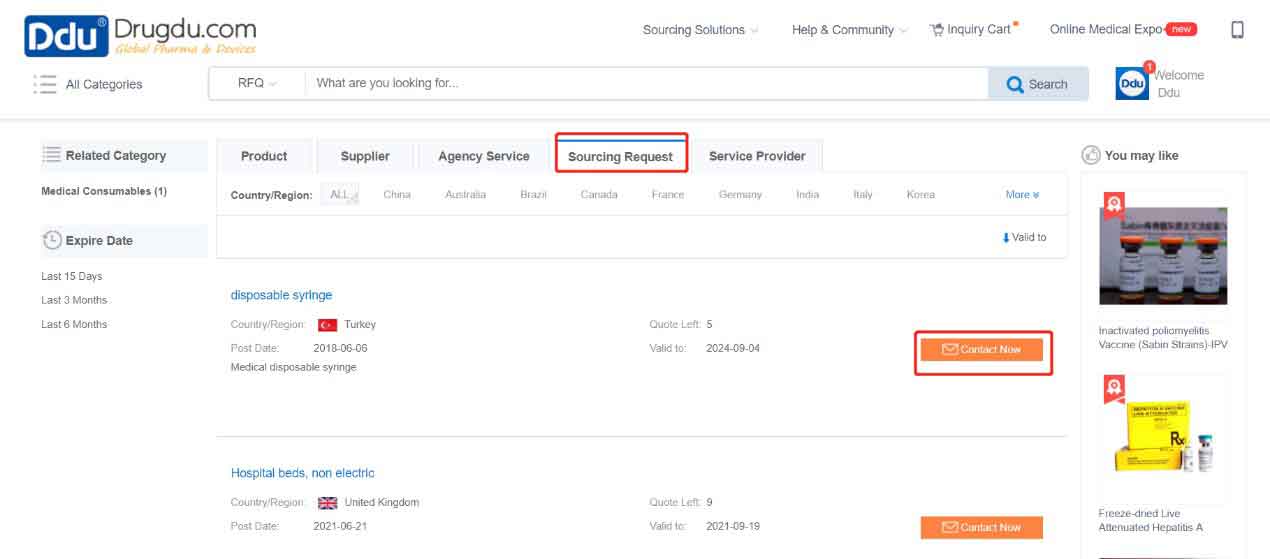The image size is (1270, 559).
Task: Select China country filter
Action: click(397, 195)
